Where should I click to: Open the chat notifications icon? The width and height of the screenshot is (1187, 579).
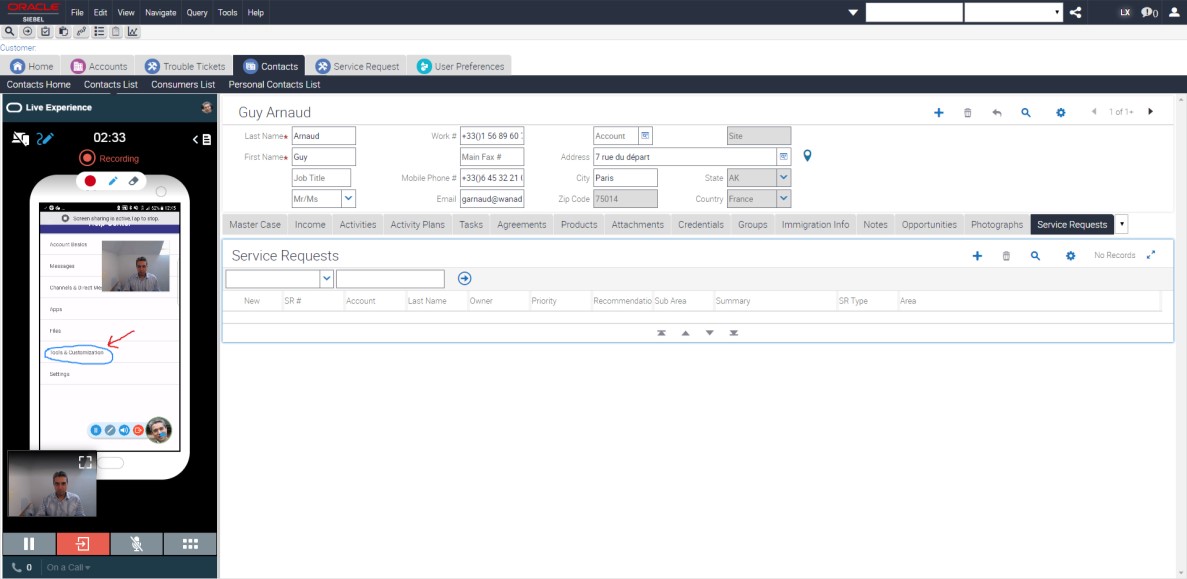(1149, 13)
